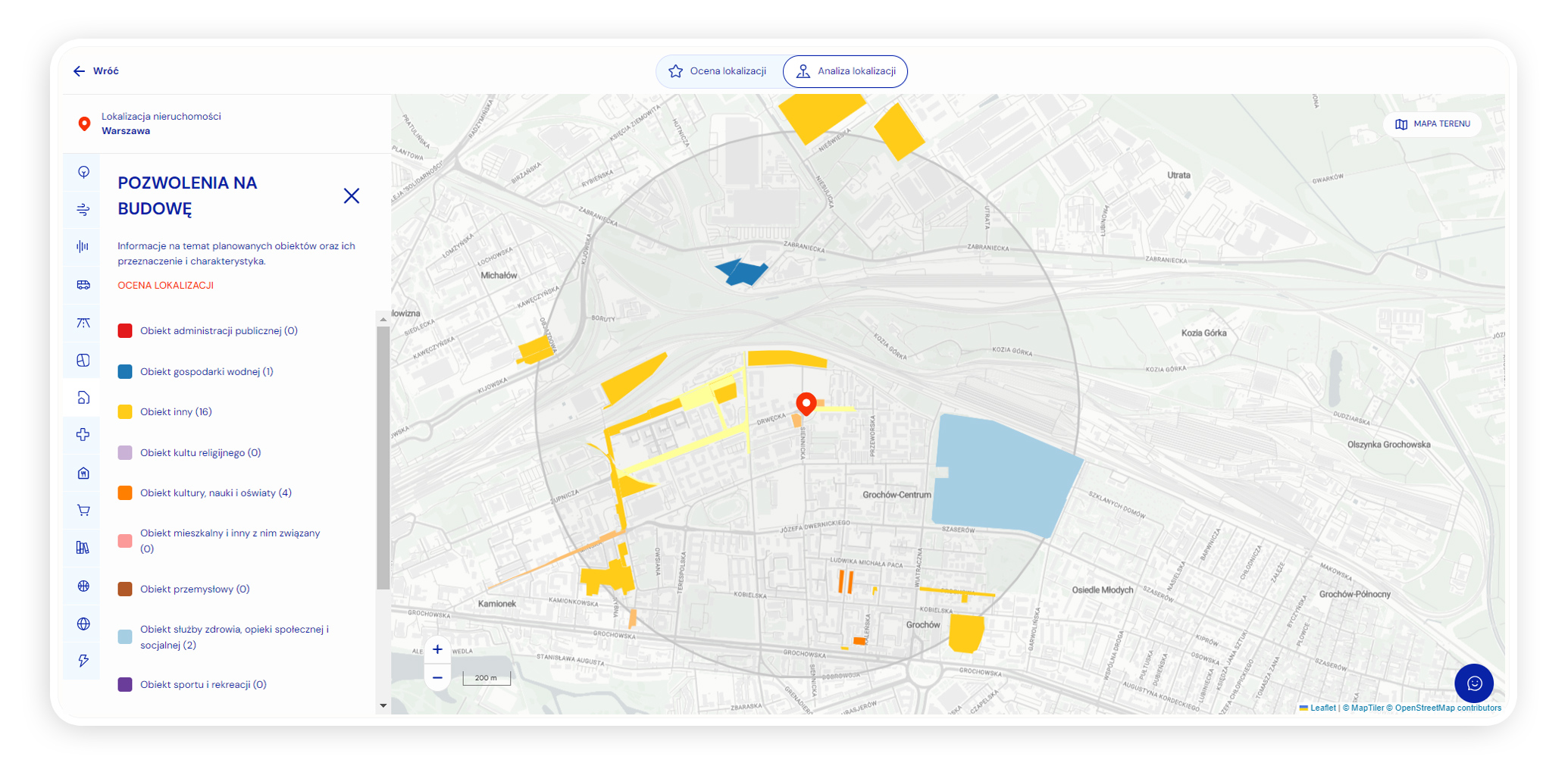Close the Pozwolenia na budowę panel
Screen dimensions: 1568x769
coord(352,196)
